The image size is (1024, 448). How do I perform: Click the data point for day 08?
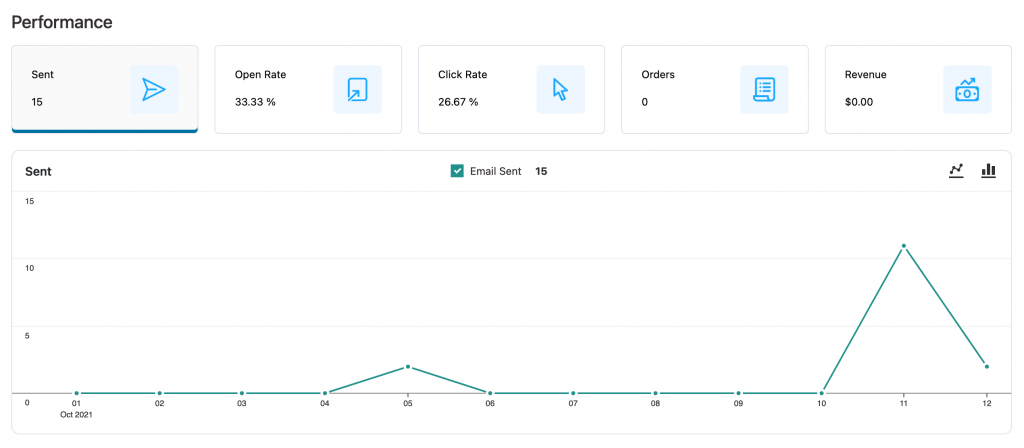pyautogui.click(x=656, y=393)
